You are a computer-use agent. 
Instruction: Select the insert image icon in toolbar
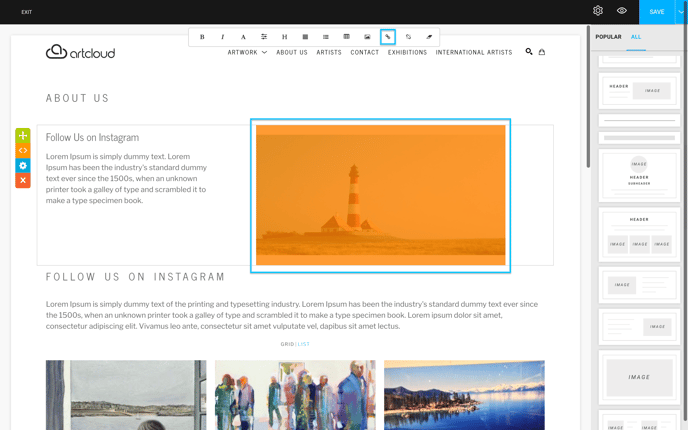click(367, 37)
